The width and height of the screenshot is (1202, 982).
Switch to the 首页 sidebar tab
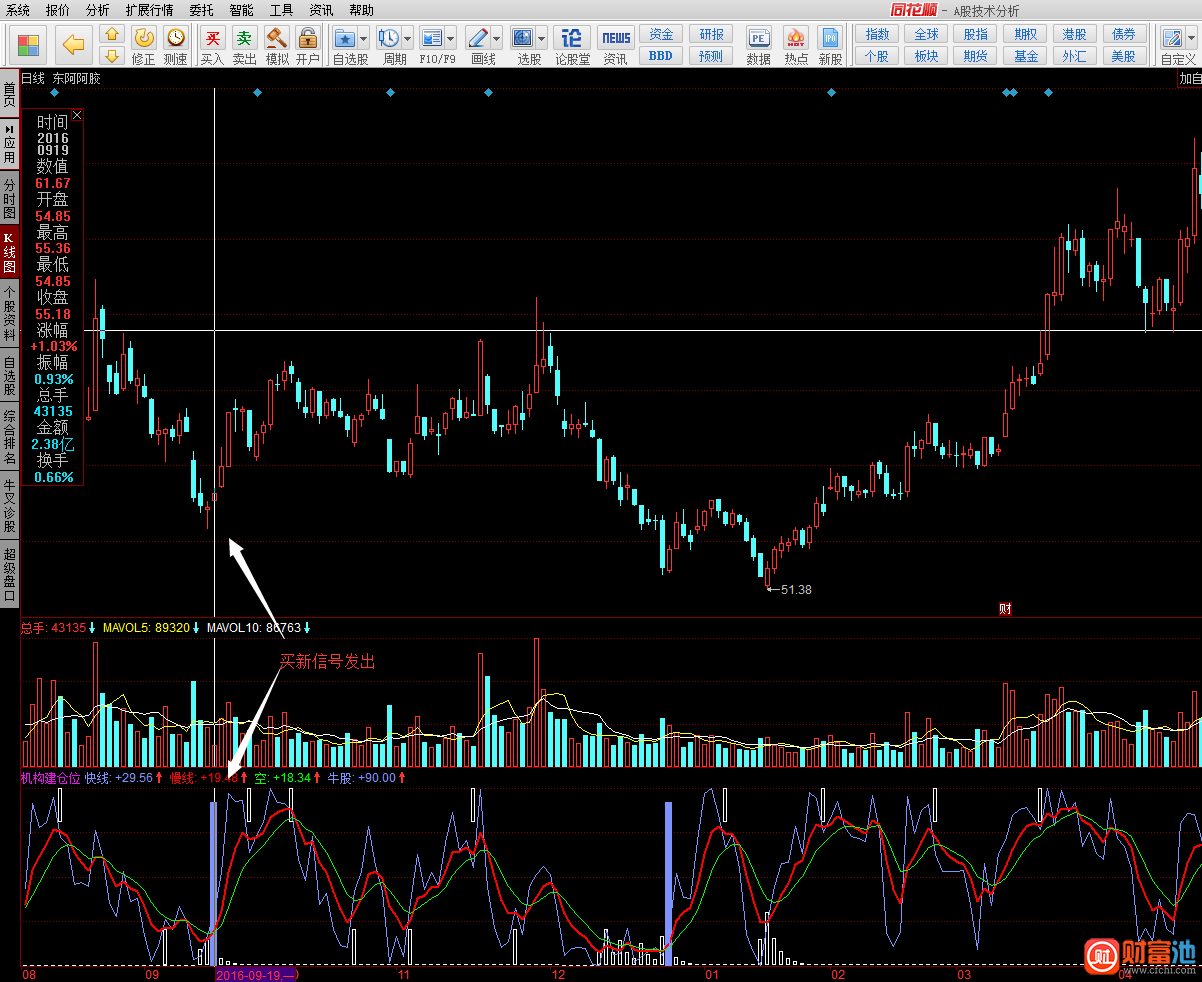[9, 95]
